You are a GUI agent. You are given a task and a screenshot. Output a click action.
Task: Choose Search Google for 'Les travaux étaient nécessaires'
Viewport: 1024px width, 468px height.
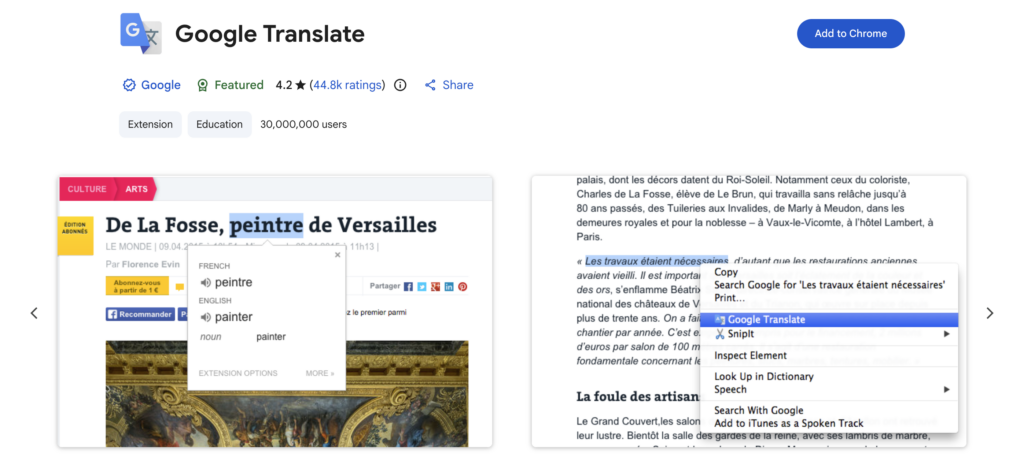pyautogui.click(x=829, y=285)
